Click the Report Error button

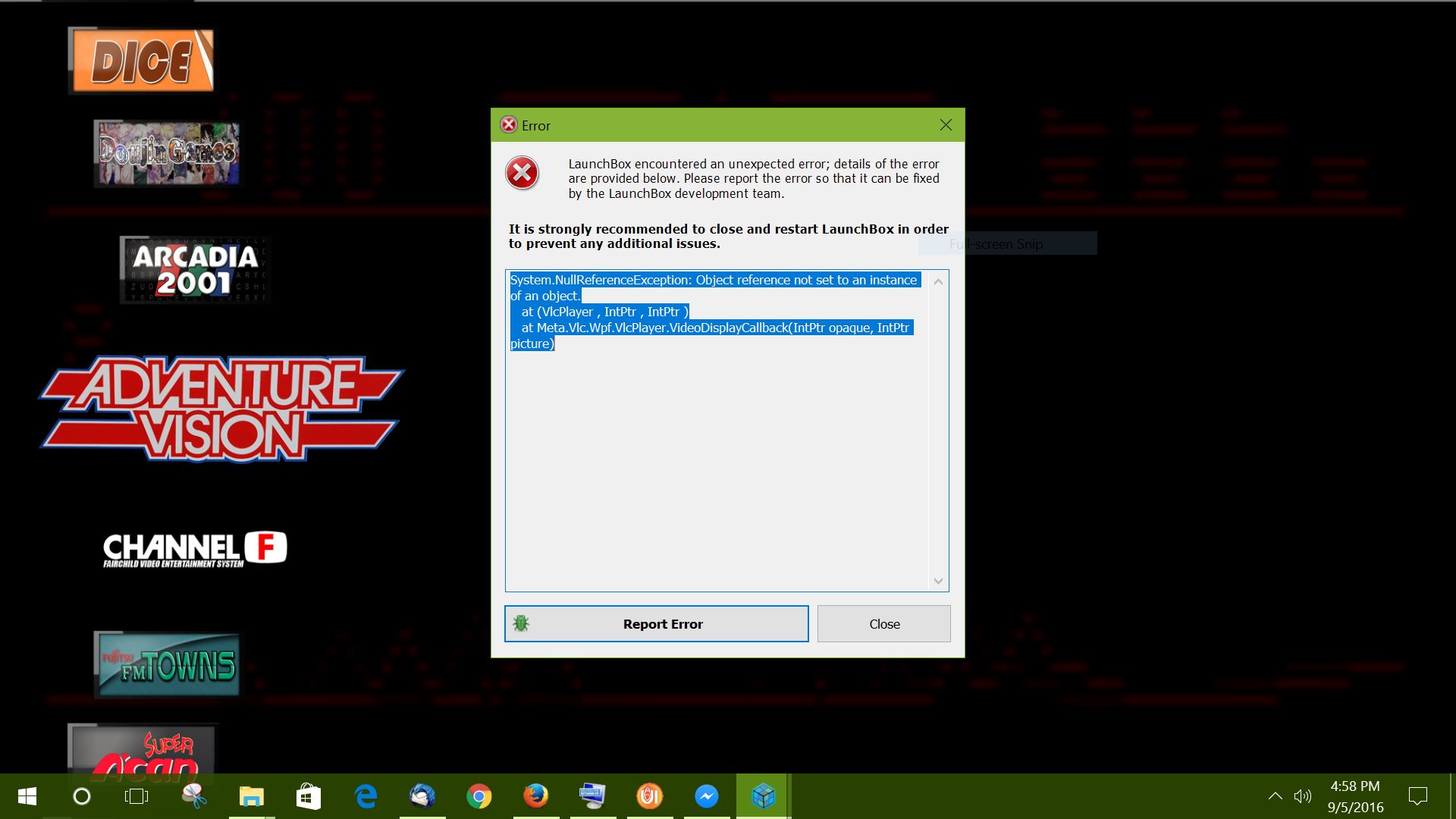pos(657,623)
